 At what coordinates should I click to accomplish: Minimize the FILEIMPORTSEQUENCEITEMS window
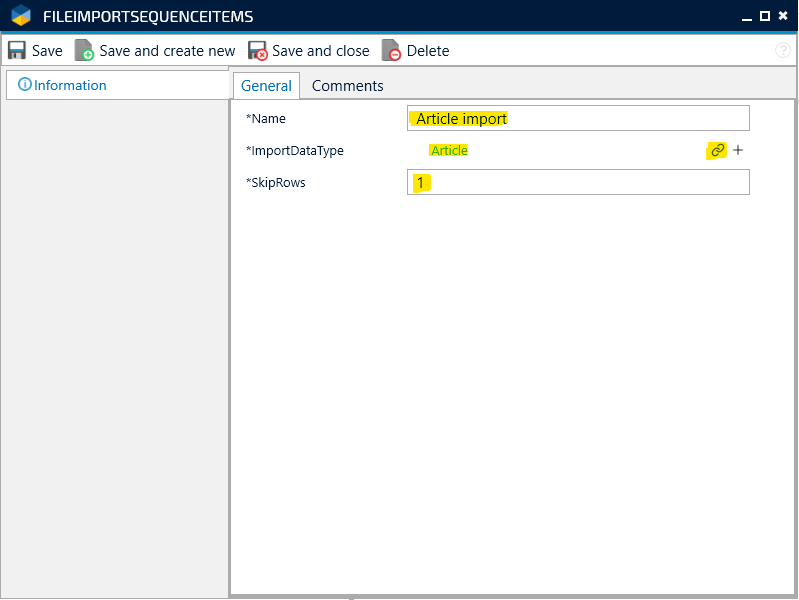coord(746,16)
